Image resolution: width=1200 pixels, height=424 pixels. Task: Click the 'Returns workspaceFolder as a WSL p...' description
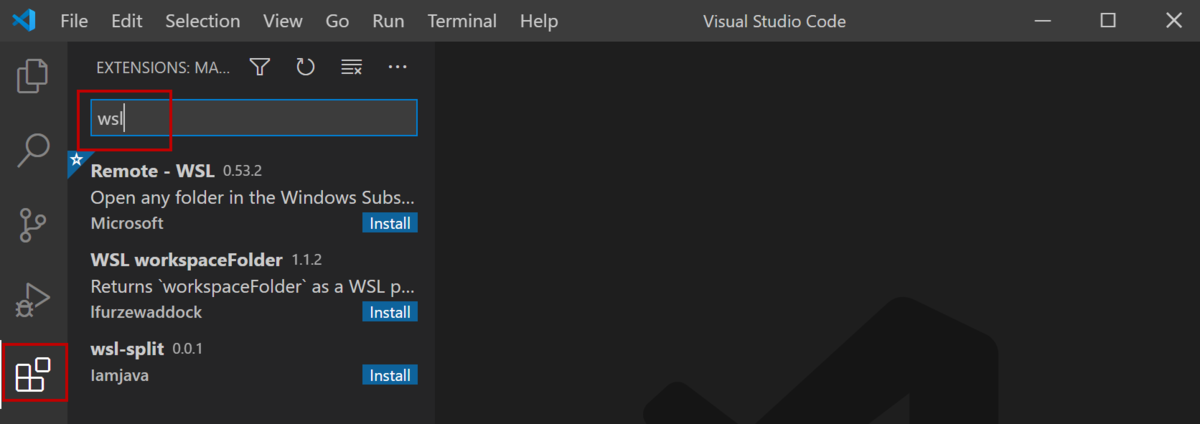point(252,286)
